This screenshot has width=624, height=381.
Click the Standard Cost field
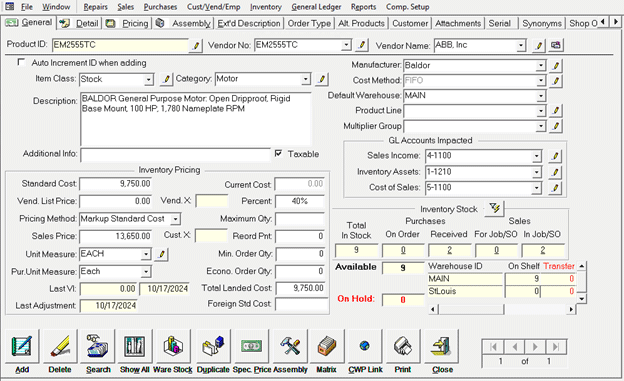115,184
